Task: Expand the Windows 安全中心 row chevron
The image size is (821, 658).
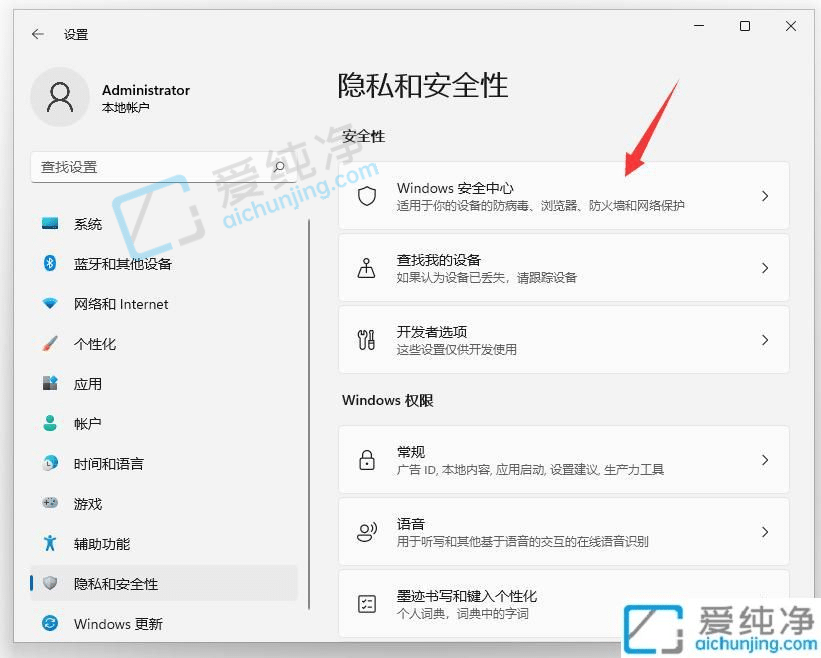Action: click(x=763, y=196)
